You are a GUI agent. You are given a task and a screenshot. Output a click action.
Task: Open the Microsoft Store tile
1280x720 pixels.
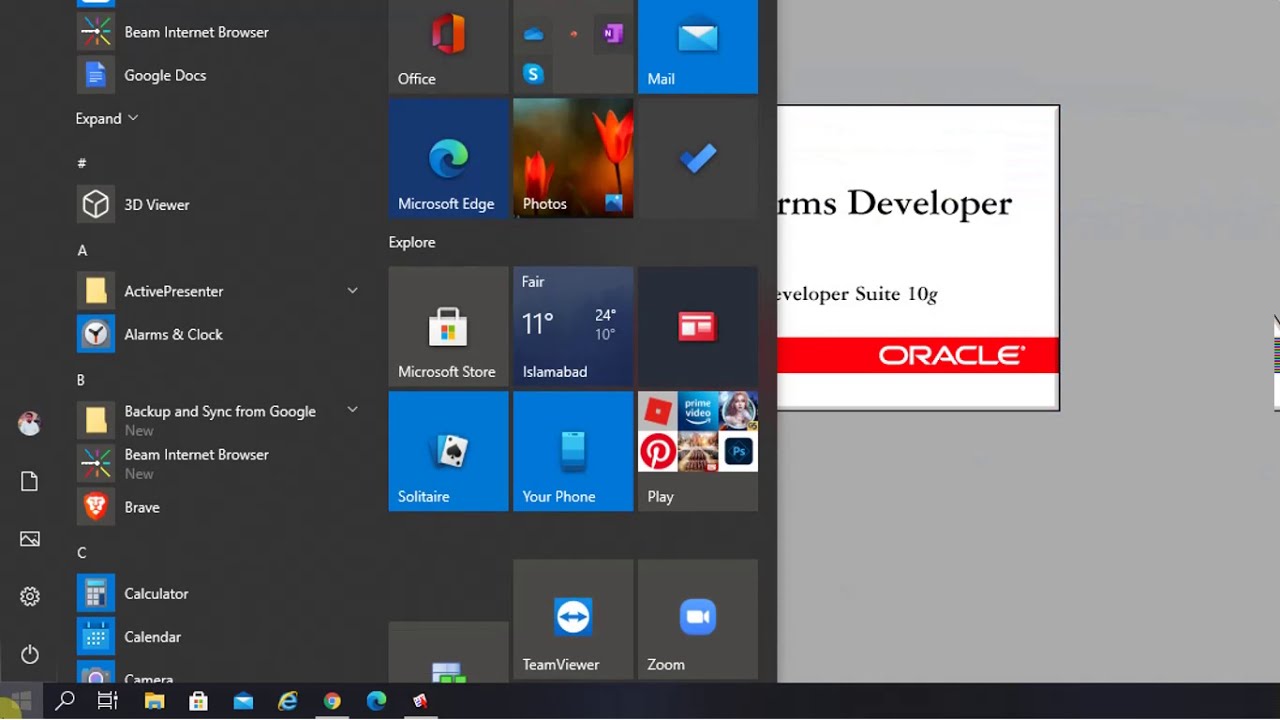click(x=448, y=326)
